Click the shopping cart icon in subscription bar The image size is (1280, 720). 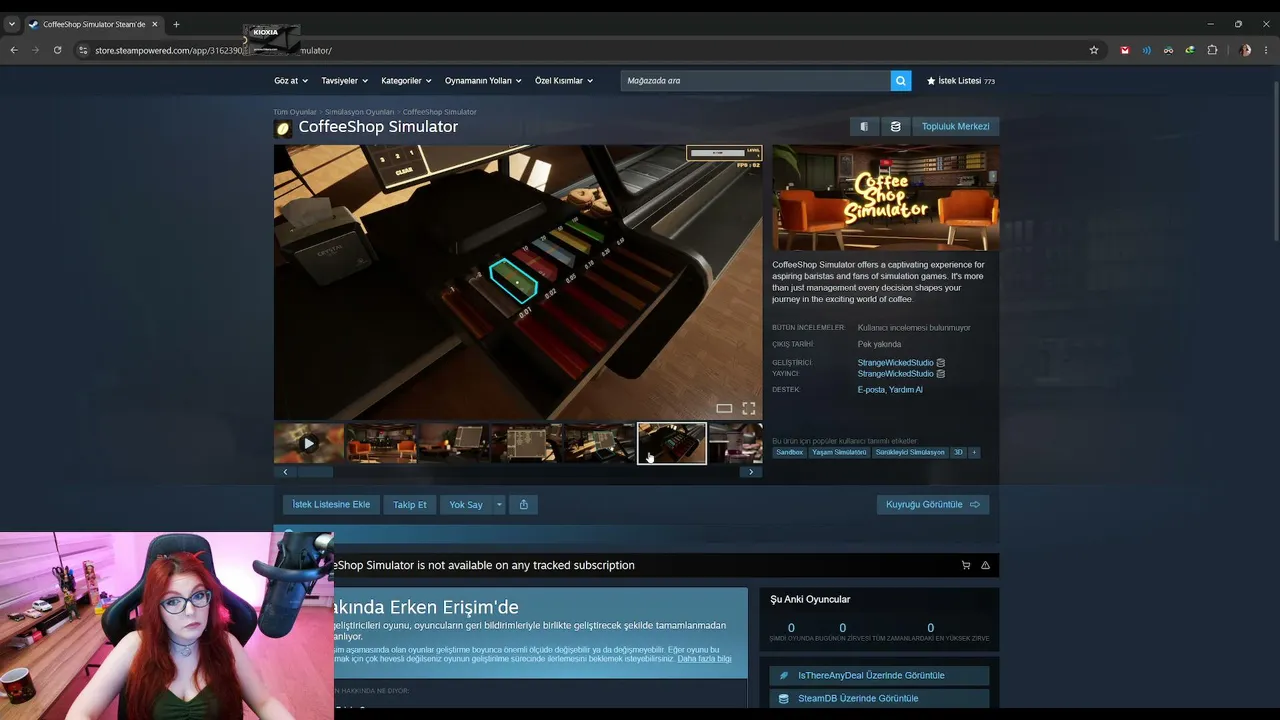(966, 565)
